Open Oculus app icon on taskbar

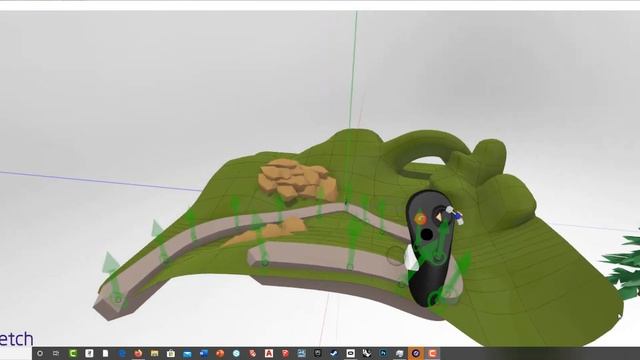(x=350, y=353)
